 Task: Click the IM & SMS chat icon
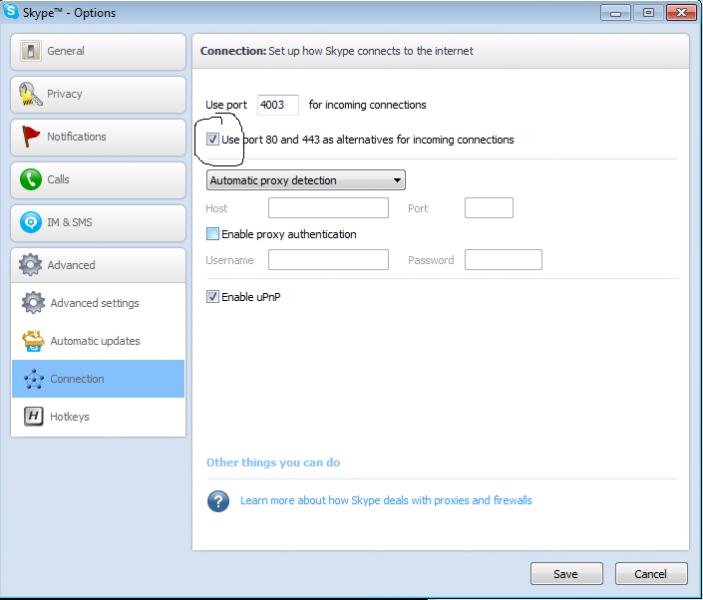pyautogui.click(x=30, y=222)
